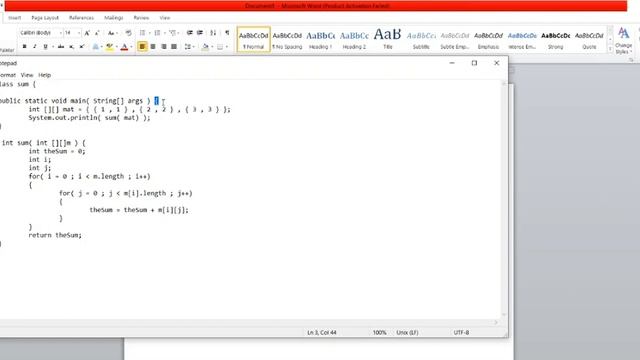Open Notepad's Format menu
The image size is (640, 360).
click(x=7, y=75)
